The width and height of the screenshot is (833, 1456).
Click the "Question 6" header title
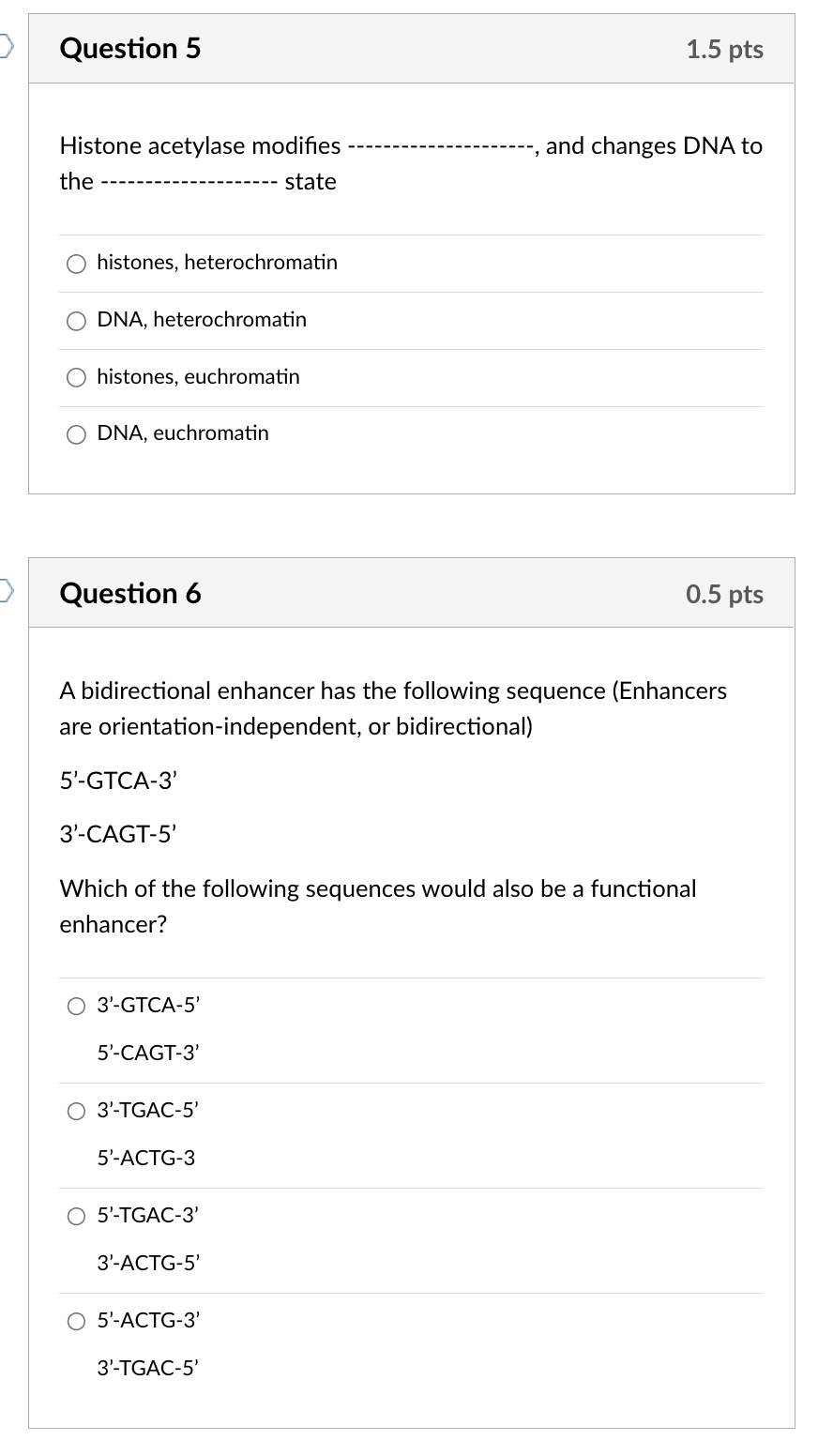click(x=130, y=594)
